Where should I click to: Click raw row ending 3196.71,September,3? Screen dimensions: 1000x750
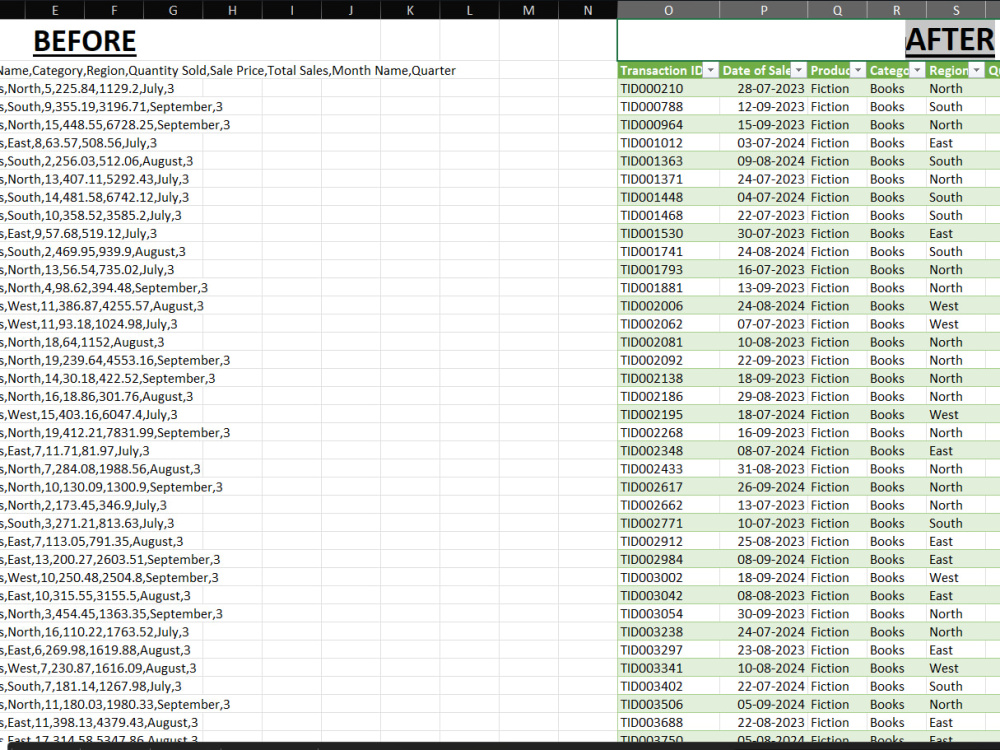[111, 107]
